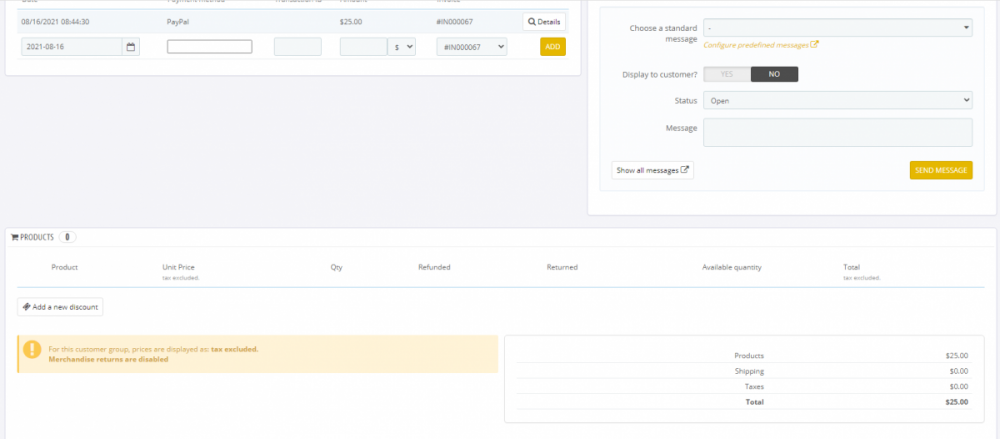Click the SEND MESSAGE button
Image resolution: width=1000 pixels, height=439 pixels.
tap(940, 171)
